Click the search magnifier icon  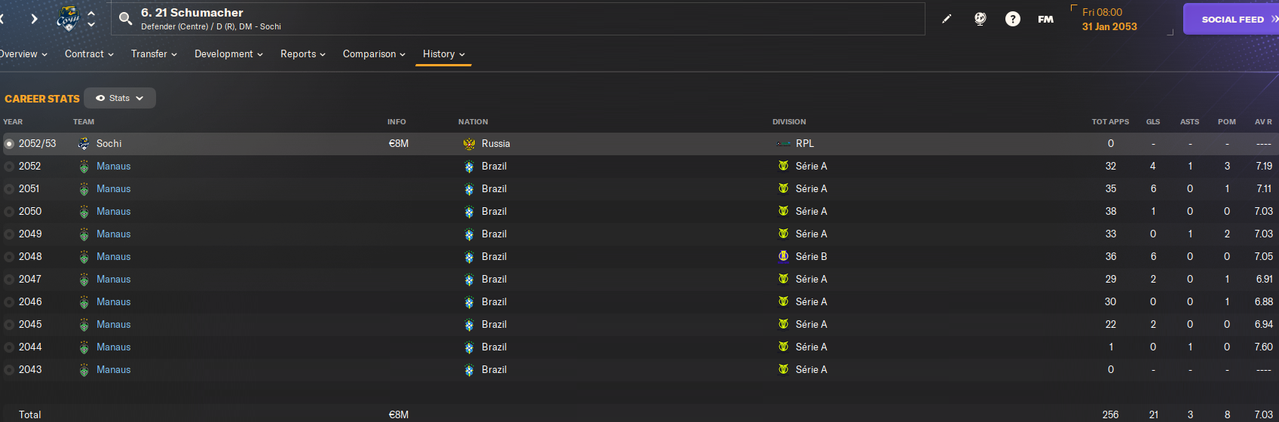125,18
